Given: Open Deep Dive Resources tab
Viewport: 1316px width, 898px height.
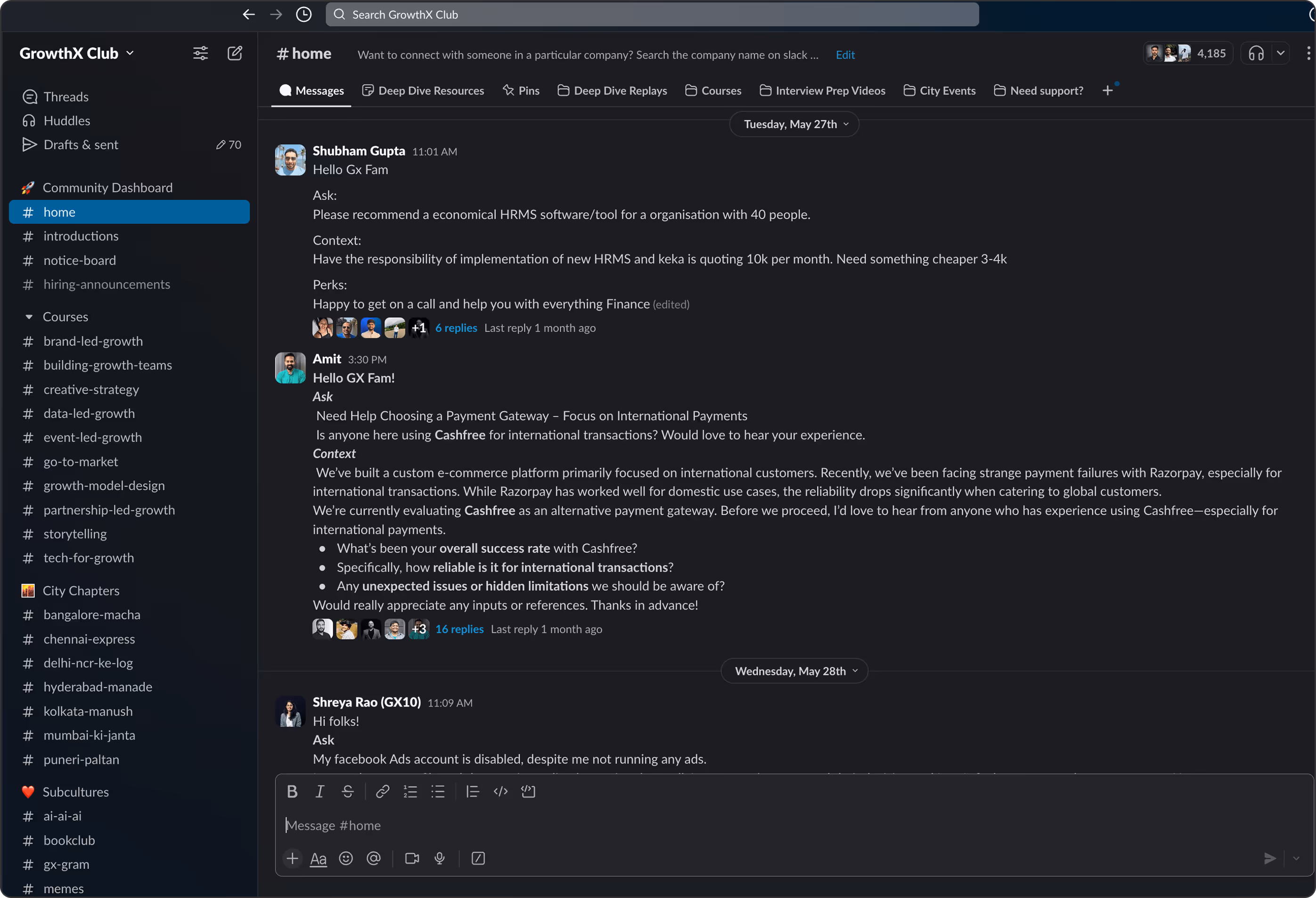Looking at the screenshot, I should [423, 91].
